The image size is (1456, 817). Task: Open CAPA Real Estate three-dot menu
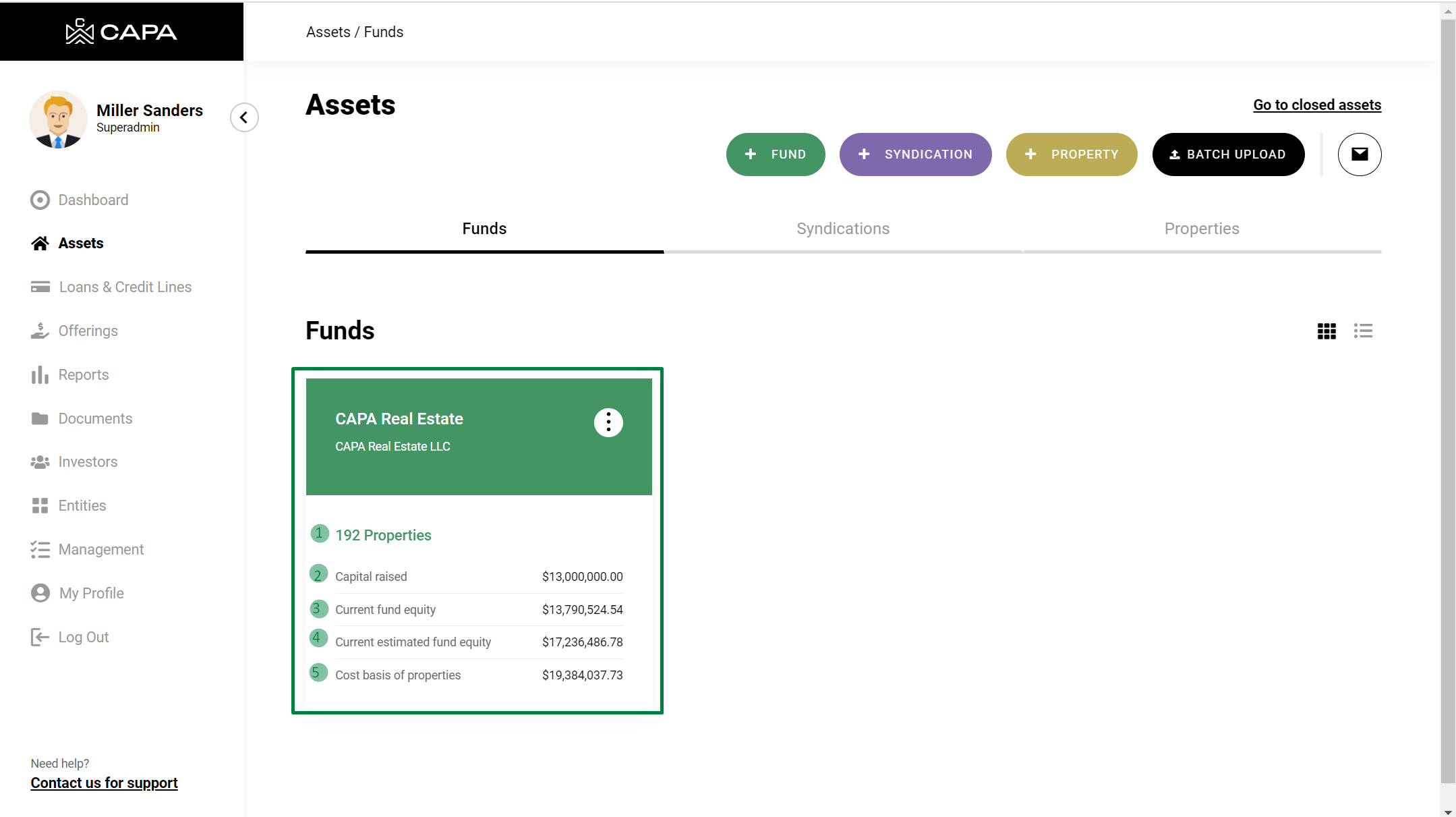(x=608, y=423)
